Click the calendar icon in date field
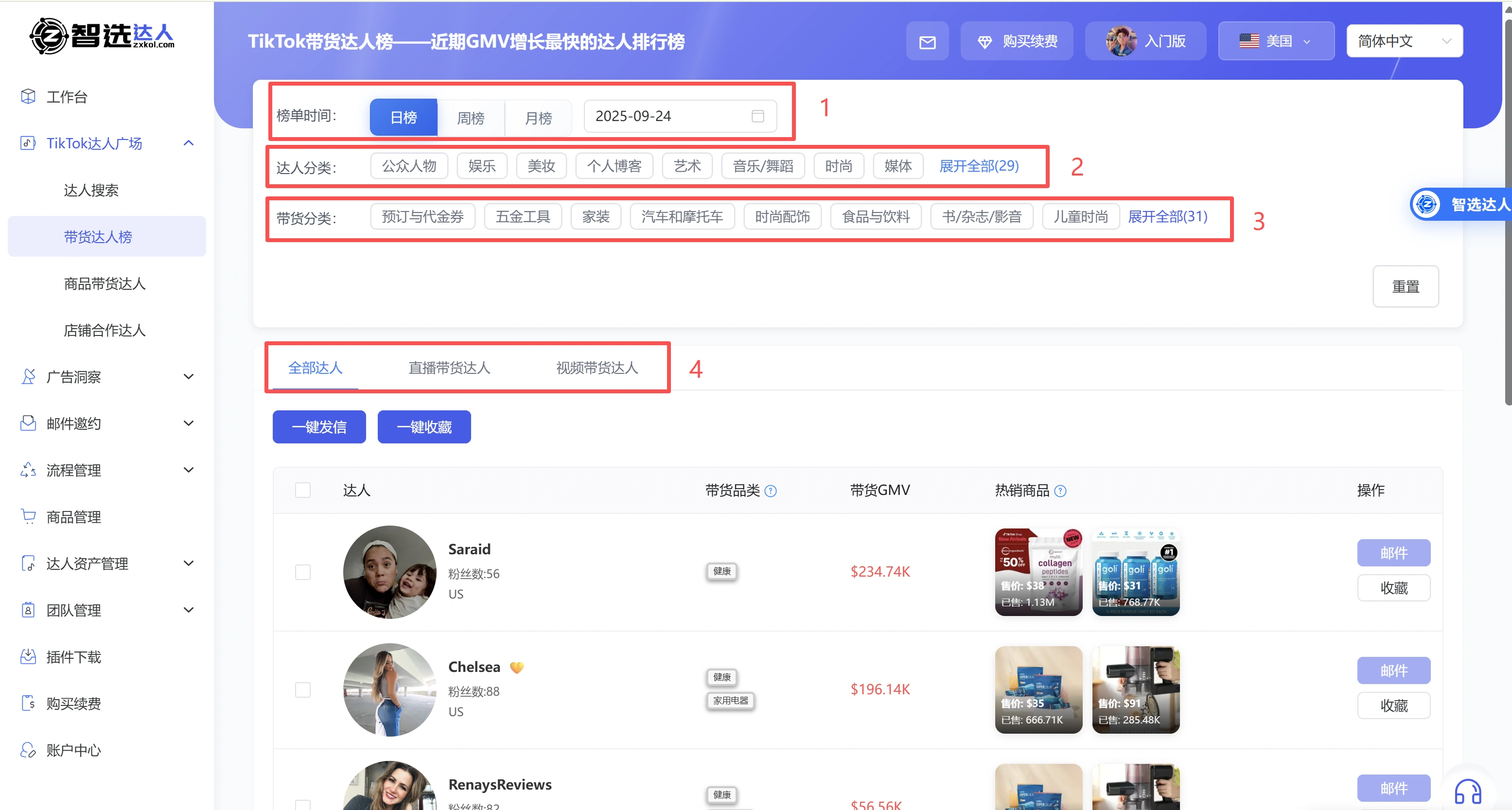Image resolution: width=1512 pixels, height=810 pixels. 758,116
